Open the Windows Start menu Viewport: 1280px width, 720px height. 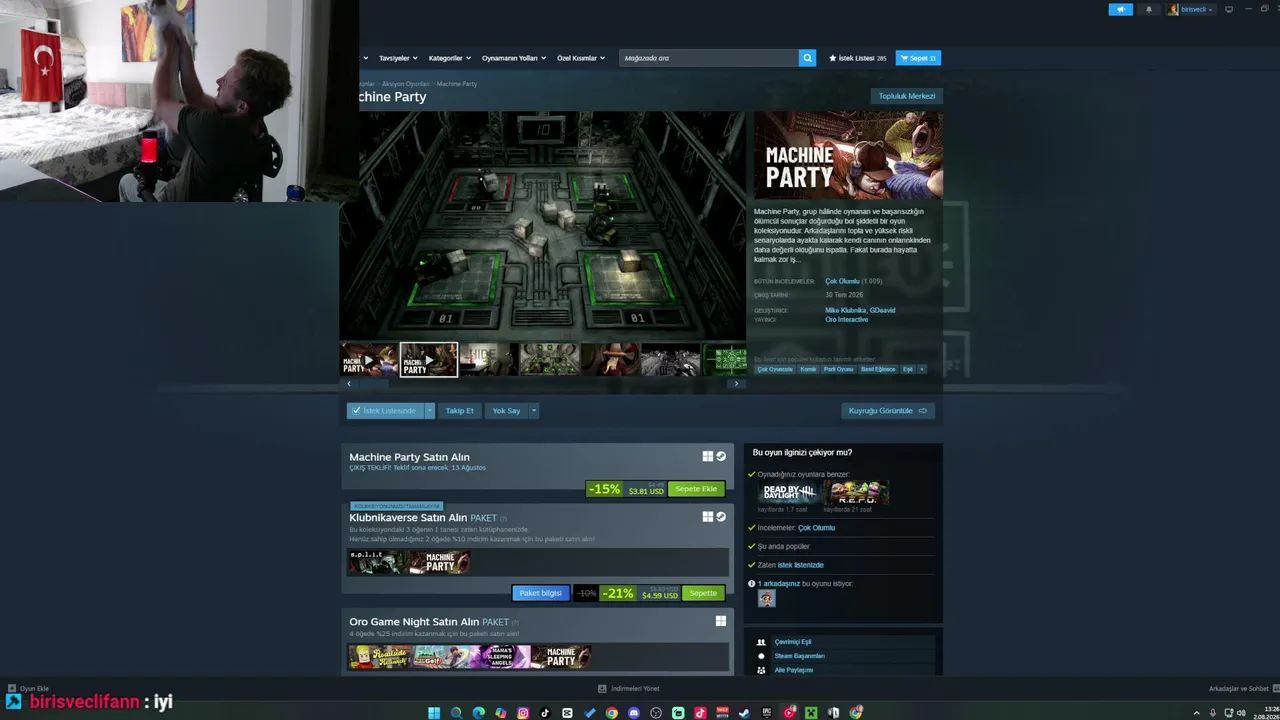coord(434,713)
